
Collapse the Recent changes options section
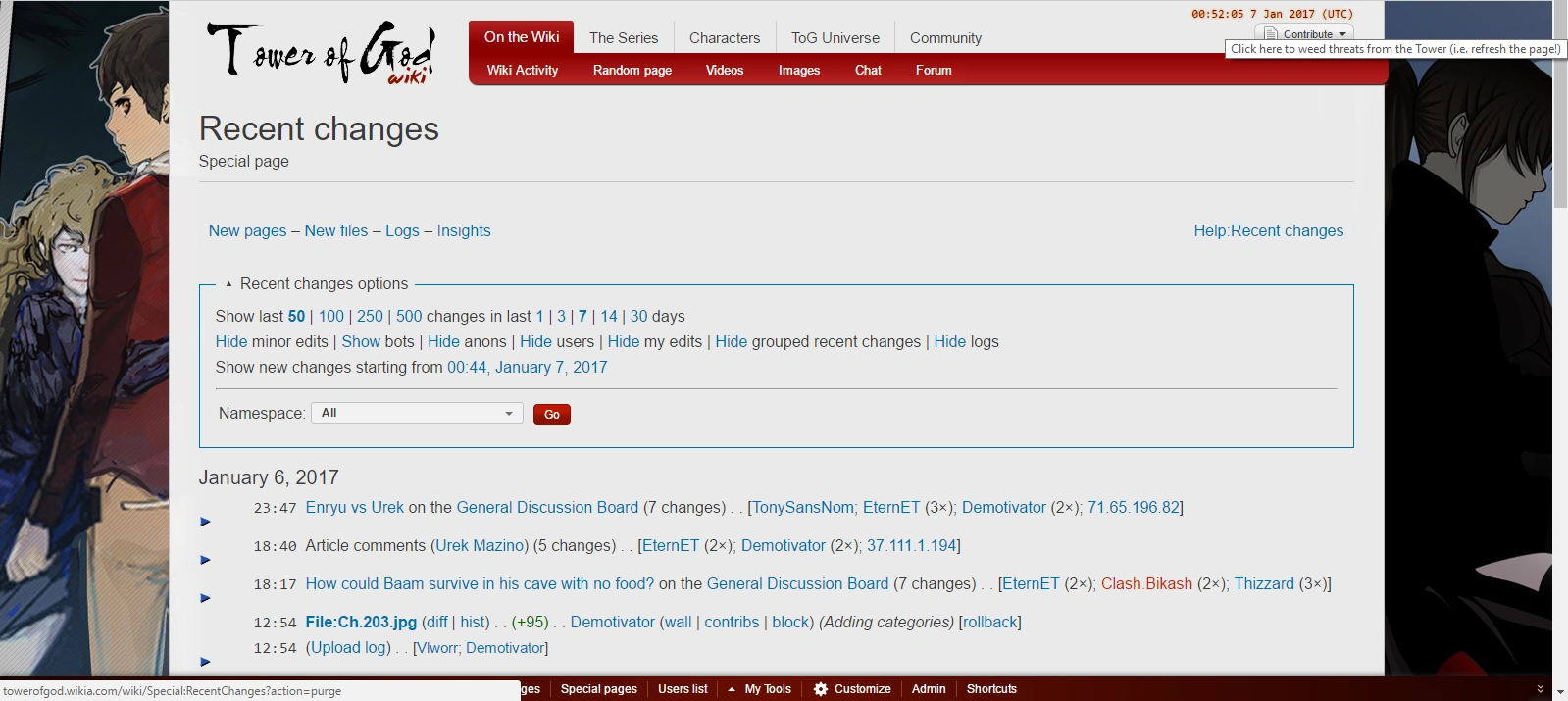pyautogui.click(x=228, y=284)
